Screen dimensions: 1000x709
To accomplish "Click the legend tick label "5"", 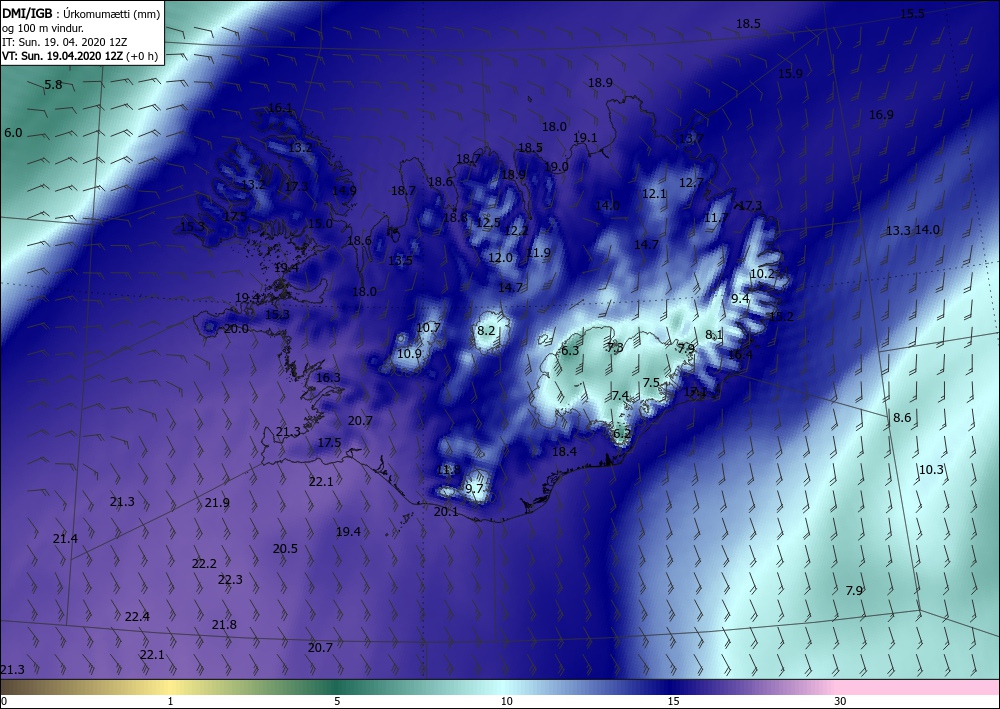I will tap(337, 701).
